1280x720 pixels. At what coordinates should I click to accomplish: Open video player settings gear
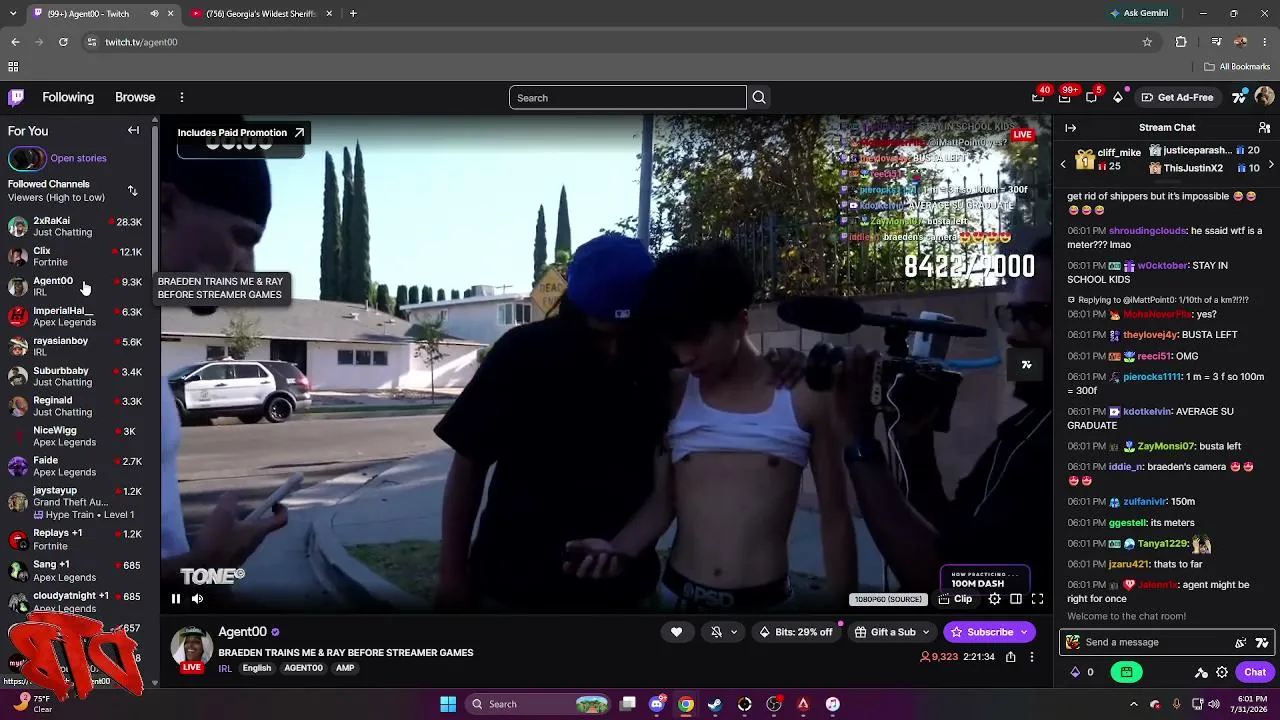[x=994, y=599]
